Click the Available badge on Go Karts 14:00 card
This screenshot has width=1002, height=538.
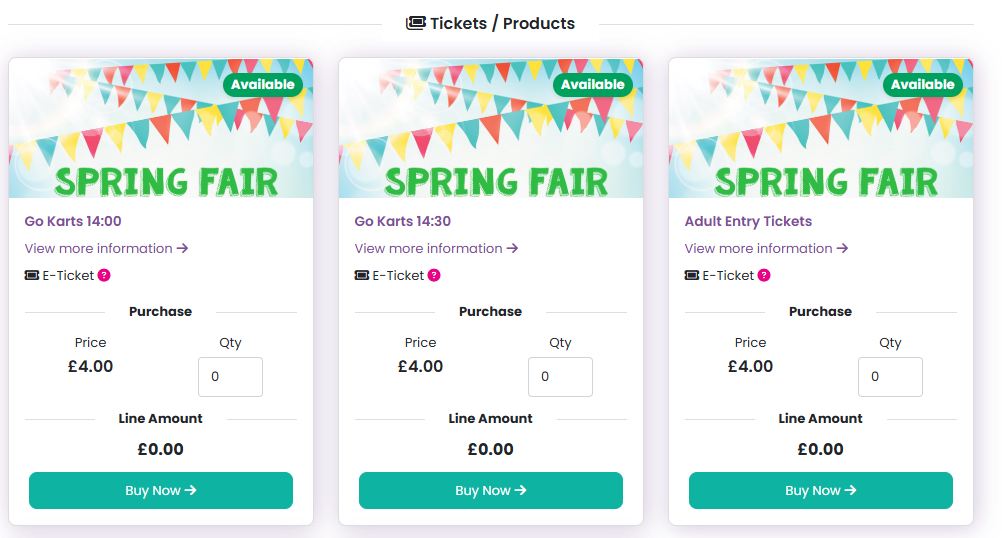[x=263, y=84]
